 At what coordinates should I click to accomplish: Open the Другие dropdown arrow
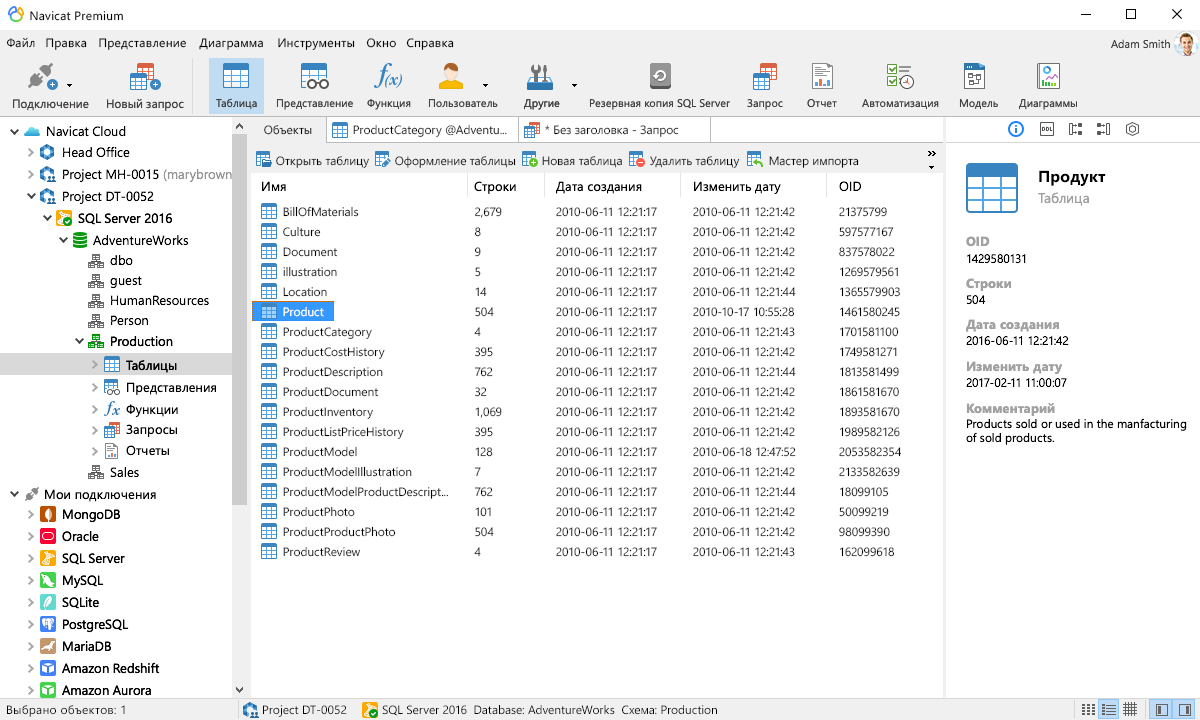[x=574, y=86]
